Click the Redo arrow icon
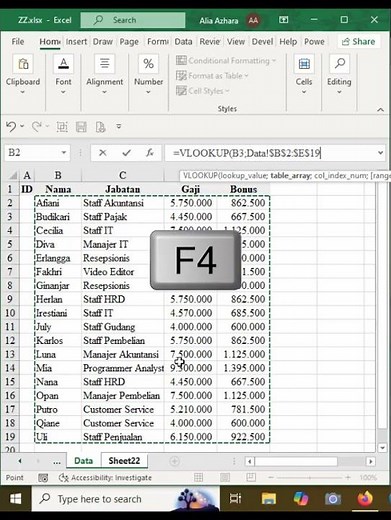 36,126
